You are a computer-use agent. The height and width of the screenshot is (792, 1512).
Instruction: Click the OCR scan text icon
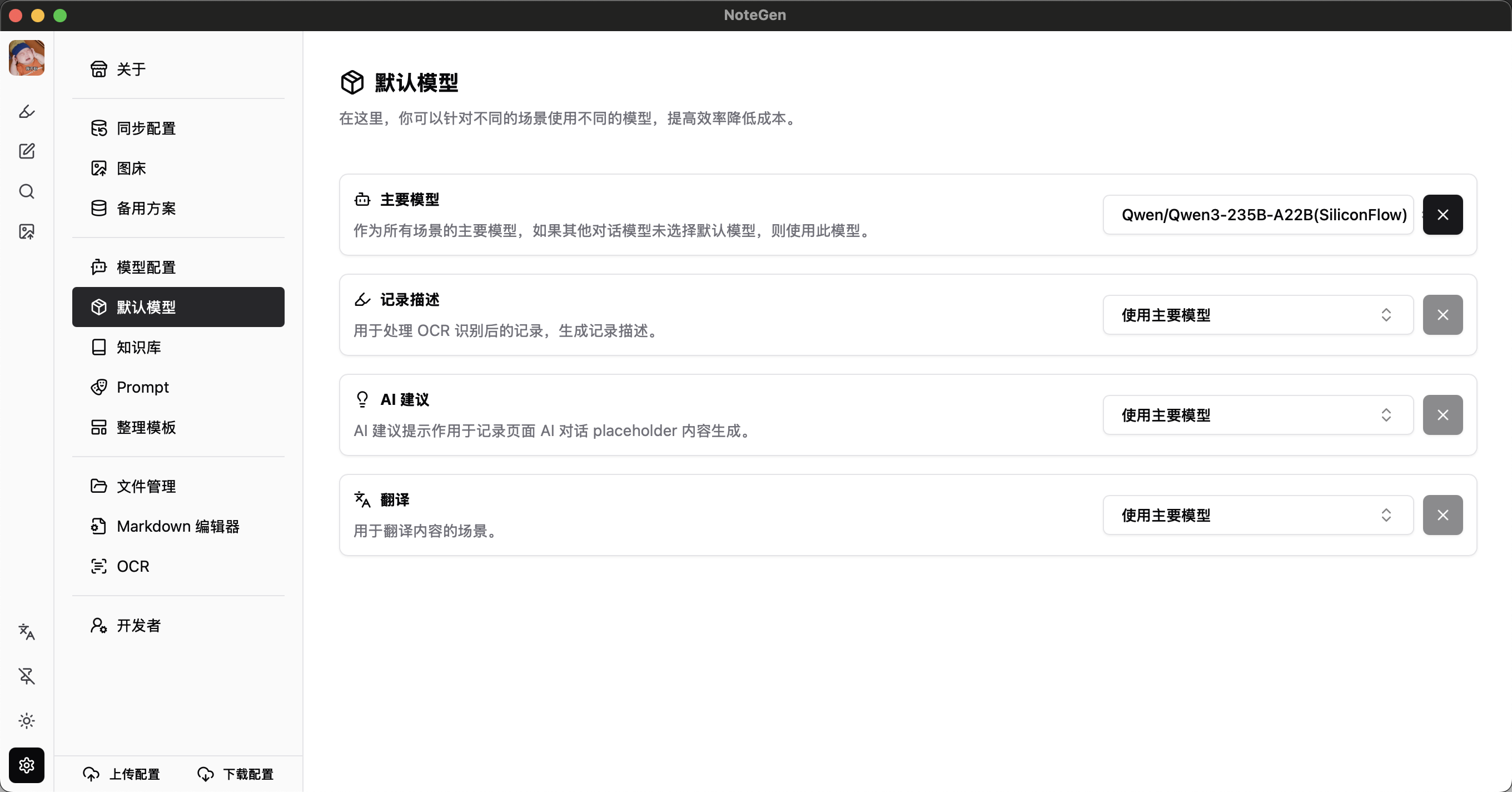pyautogui.click(x=98, y=566)
